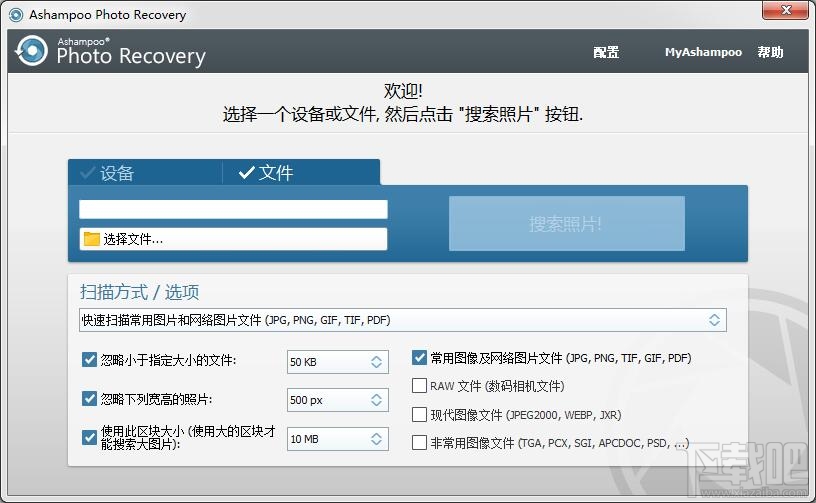Click the 欢迎! heading text

(403, 91)
